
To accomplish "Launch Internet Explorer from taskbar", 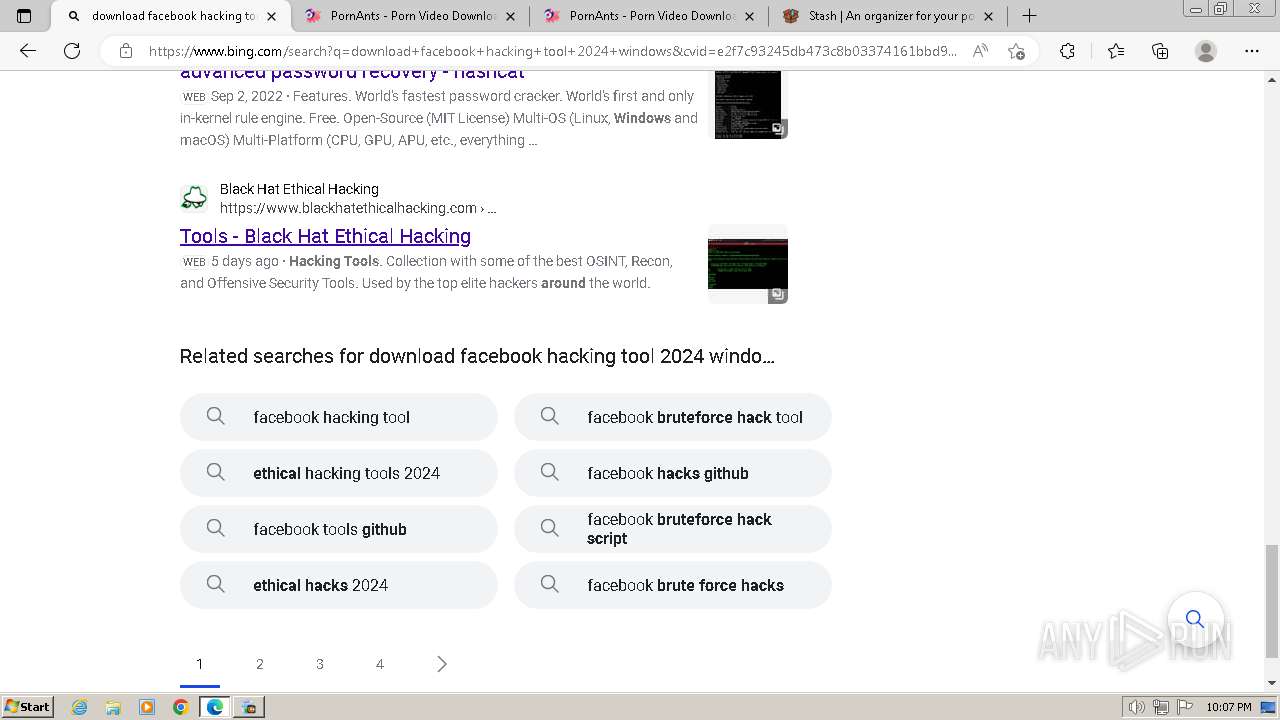I will pyautogui.click(x=80, y=707).
